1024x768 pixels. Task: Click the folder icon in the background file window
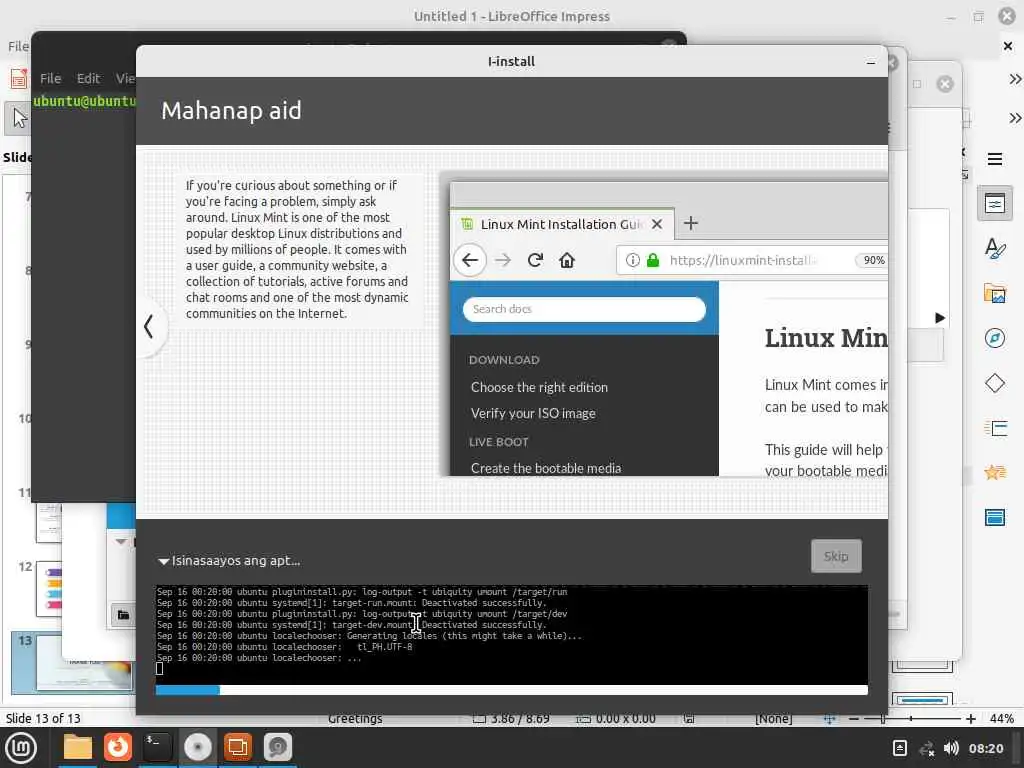pos(123,615)
